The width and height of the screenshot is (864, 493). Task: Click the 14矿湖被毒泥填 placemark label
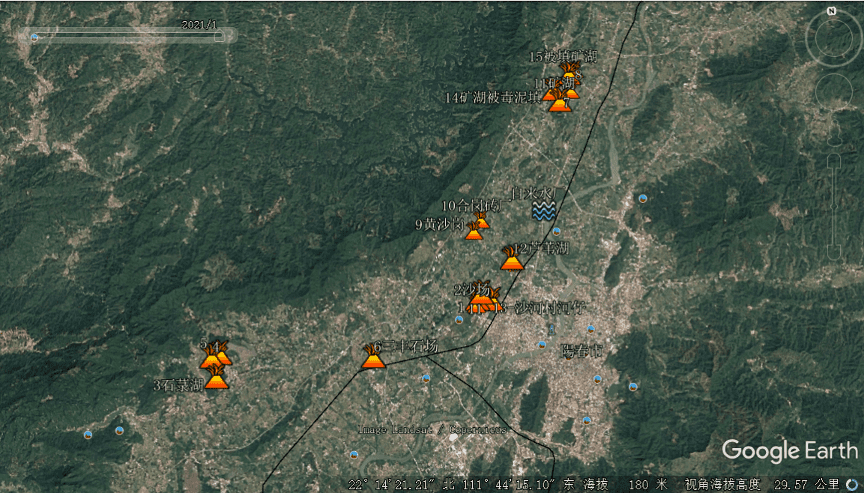tap(492, 98)
